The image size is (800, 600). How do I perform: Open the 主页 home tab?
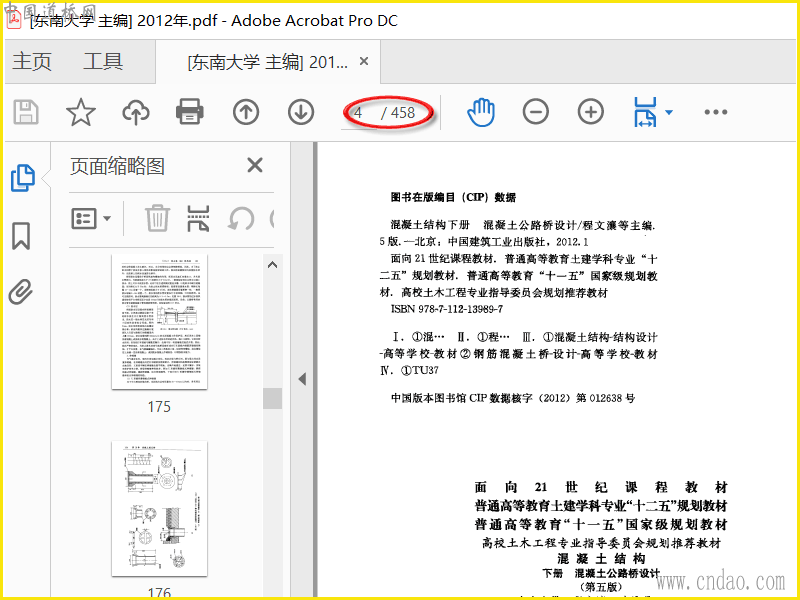pos(32,62)
